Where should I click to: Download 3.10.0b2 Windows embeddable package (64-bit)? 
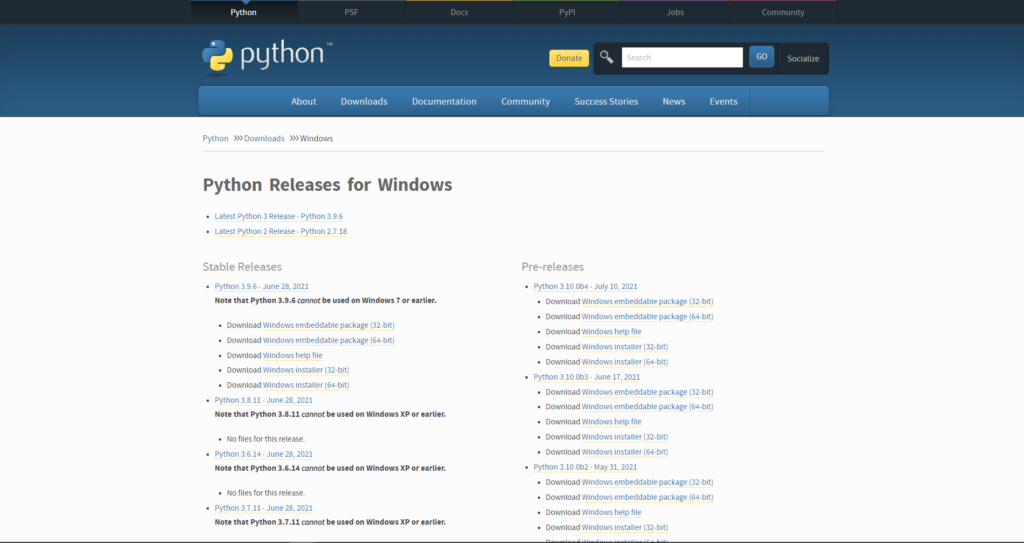[647, 497]
